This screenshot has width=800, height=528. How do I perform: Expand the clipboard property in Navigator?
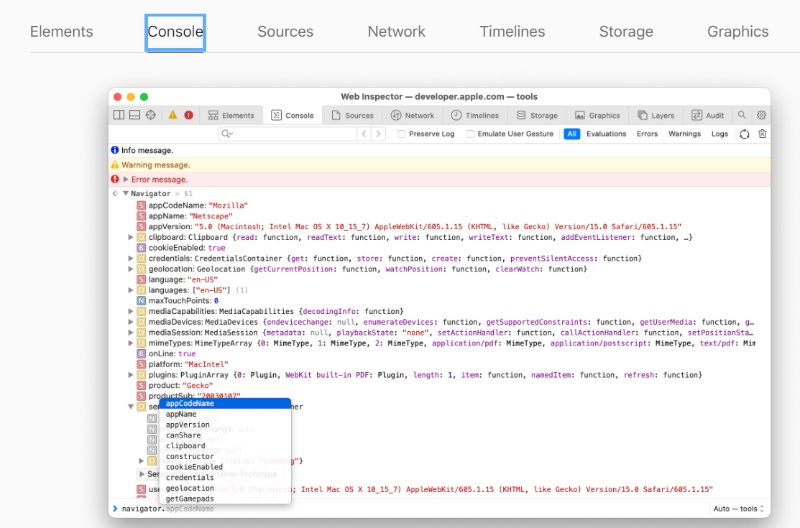coord(131,237)
